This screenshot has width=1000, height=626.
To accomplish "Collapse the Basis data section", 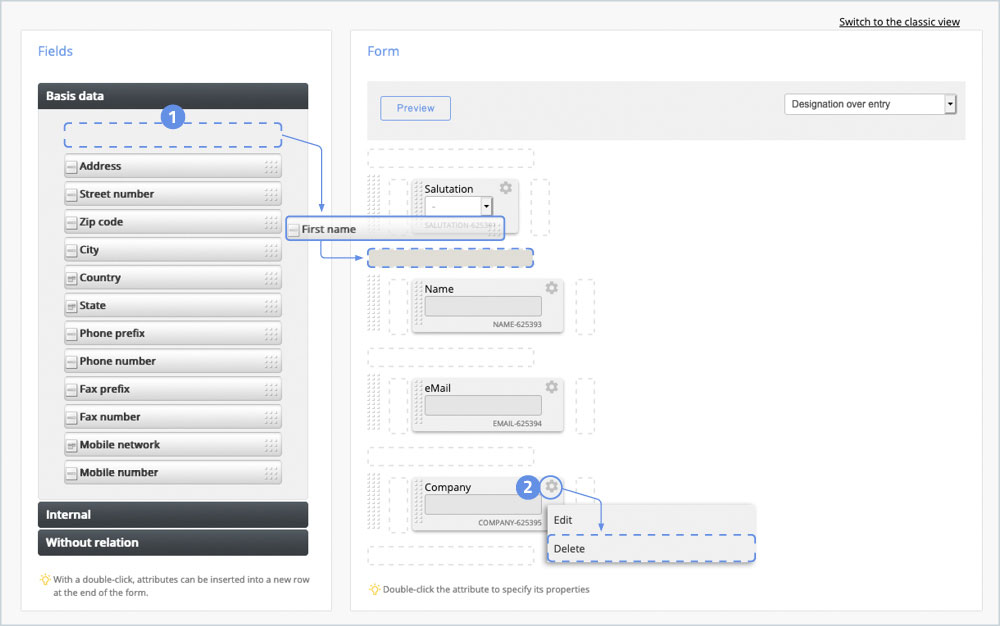I will click(172, 96).
